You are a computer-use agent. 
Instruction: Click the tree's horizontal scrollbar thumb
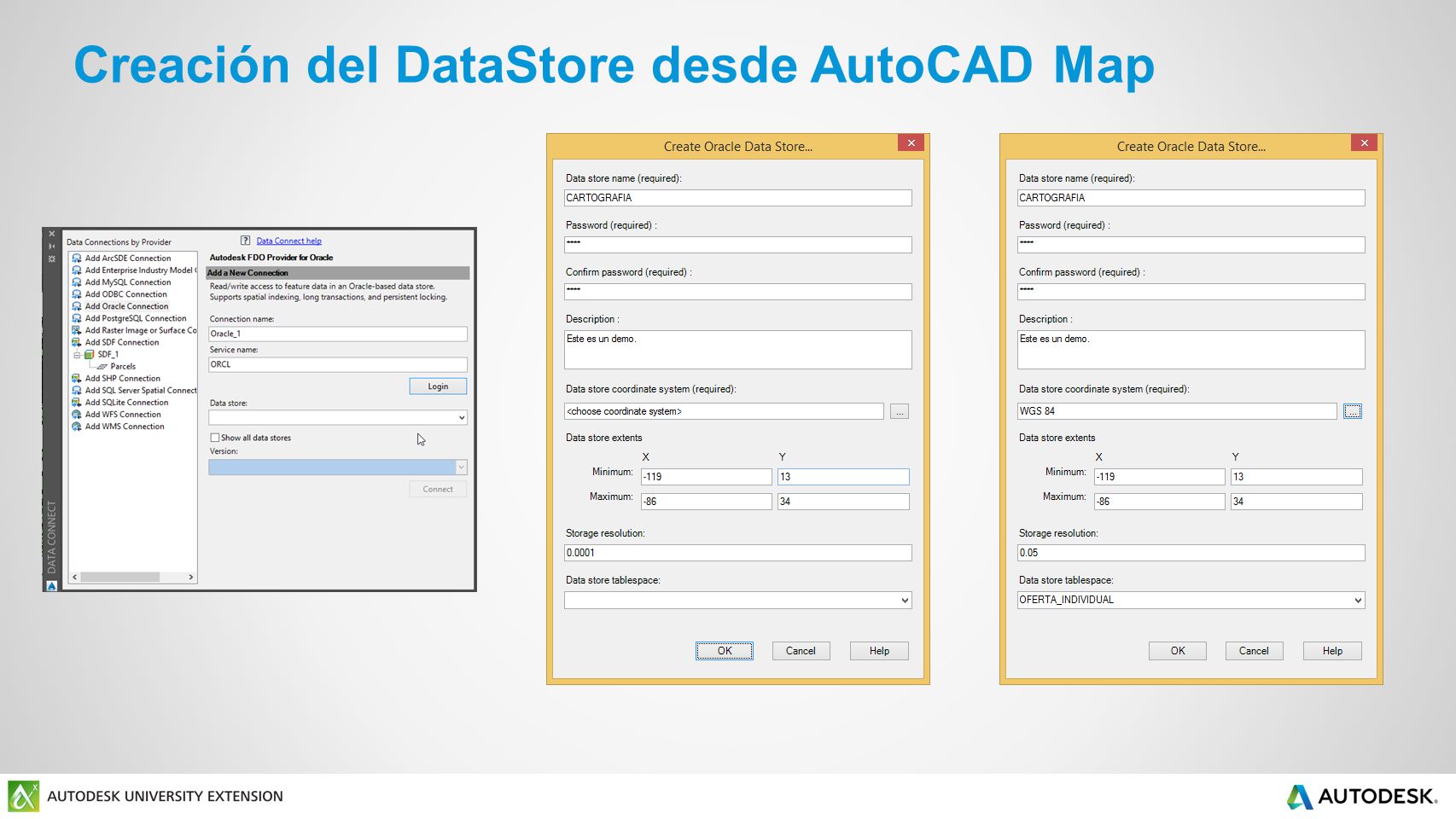pos(120,577)
